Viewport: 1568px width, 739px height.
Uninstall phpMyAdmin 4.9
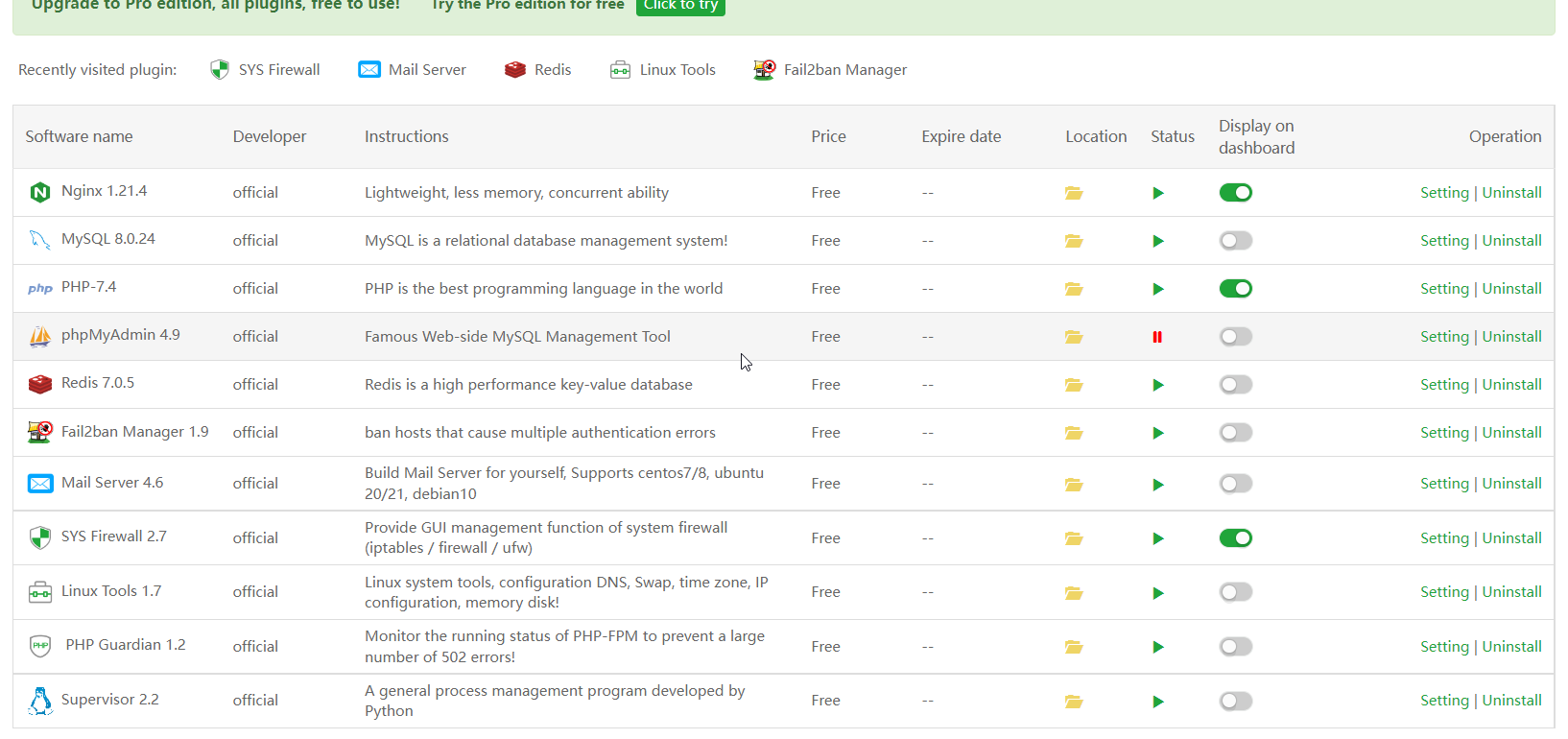(1511, 337)
